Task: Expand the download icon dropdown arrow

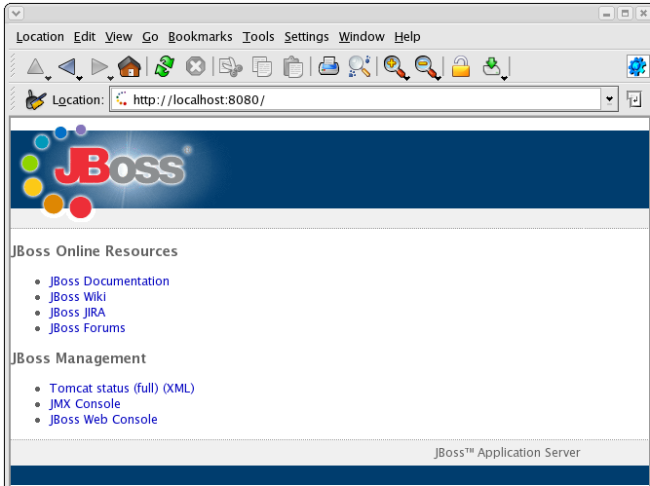Action: 504,78
